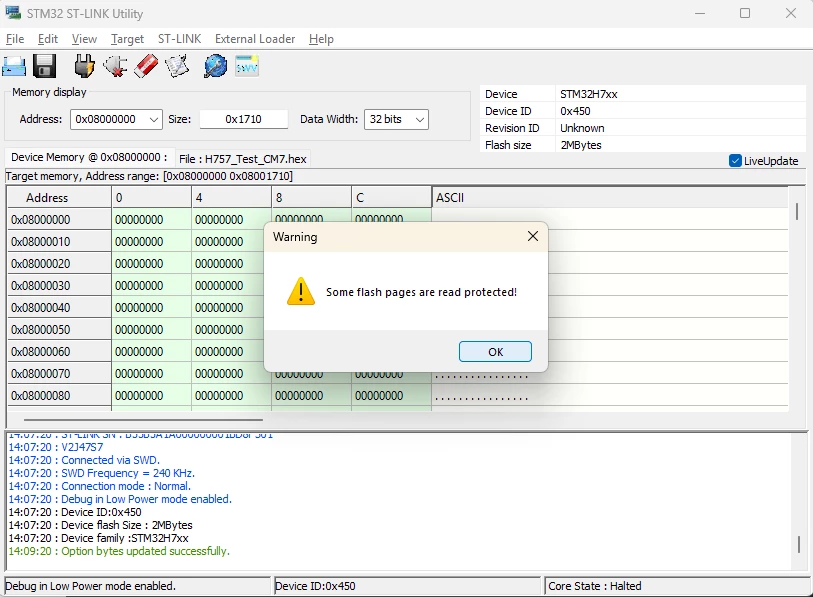This screenshot has width=813, height=597.
Task: Select address row 0x08000050
Action: (59, 330)
